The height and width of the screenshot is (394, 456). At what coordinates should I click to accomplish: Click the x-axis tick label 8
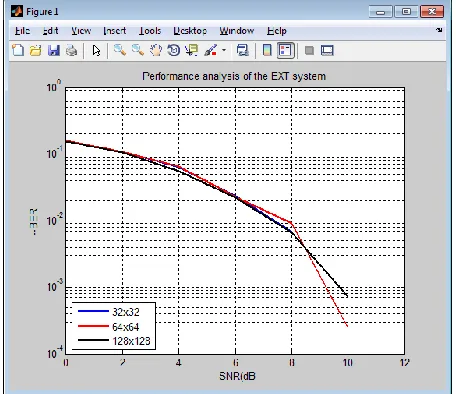pyautogui.click(x=291, y=362)
